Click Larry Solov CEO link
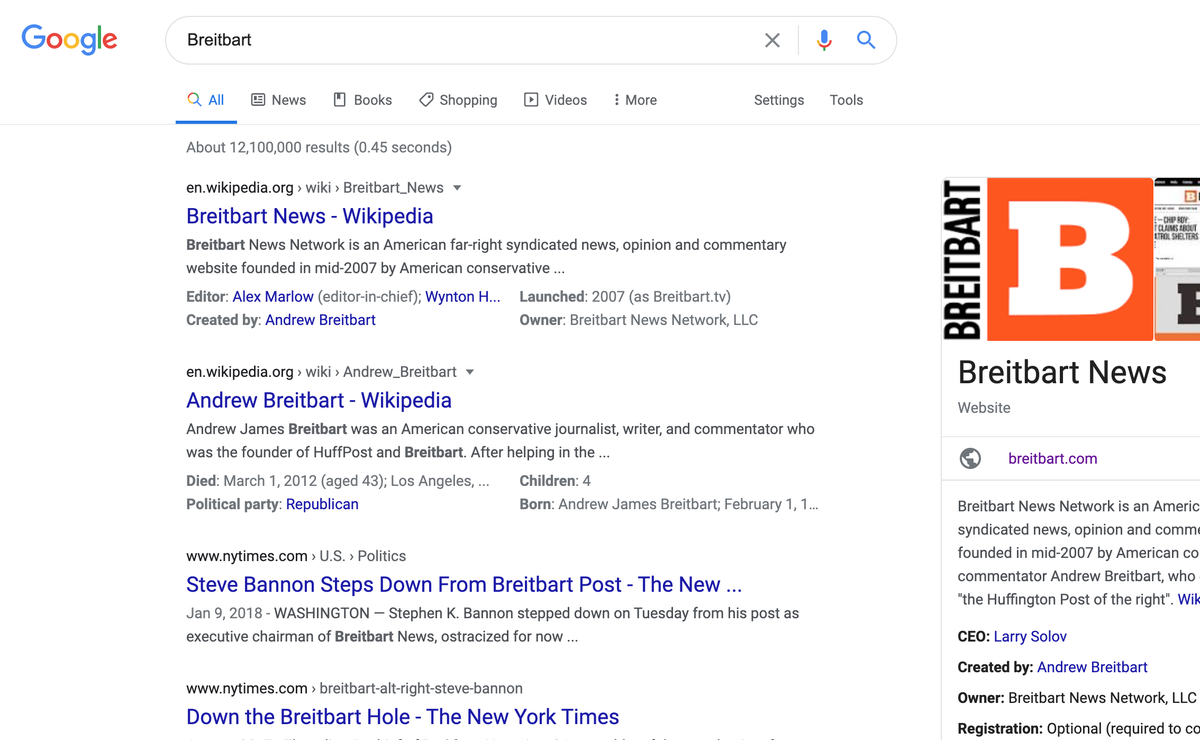 pyautogui.click(x=1030, y=636)
